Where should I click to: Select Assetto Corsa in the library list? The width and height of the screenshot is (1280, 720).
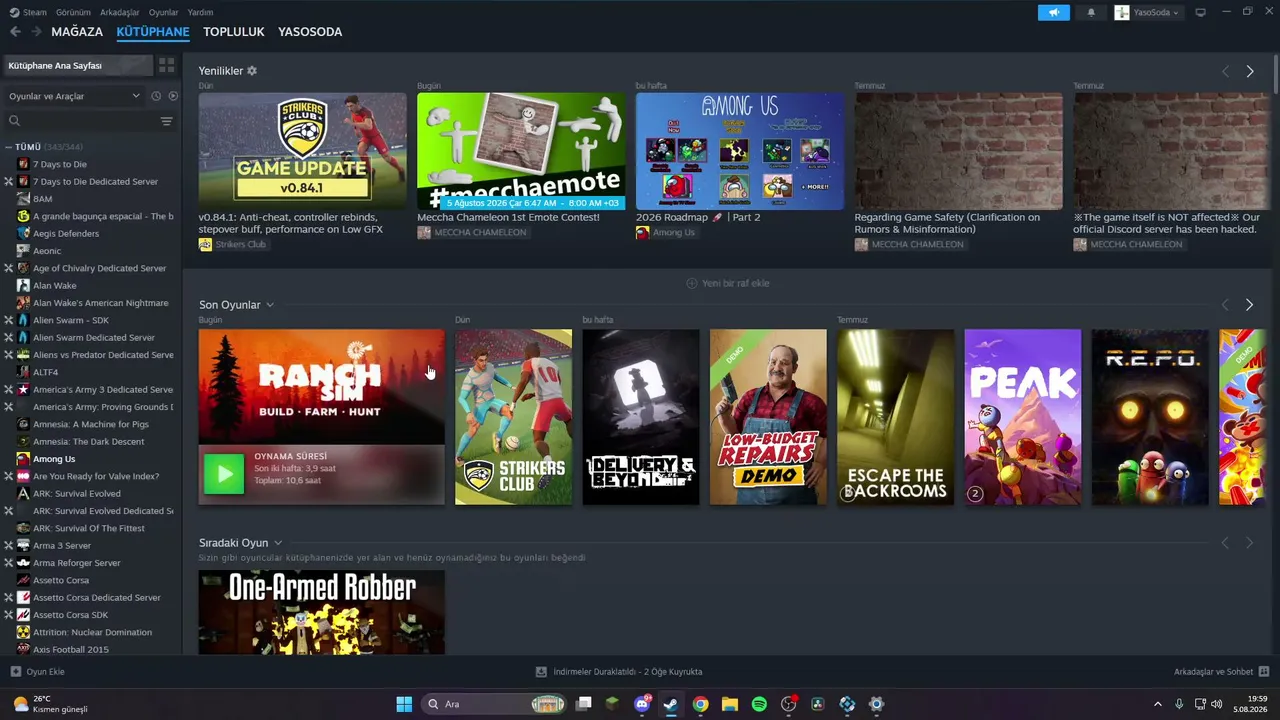point(61,580)
